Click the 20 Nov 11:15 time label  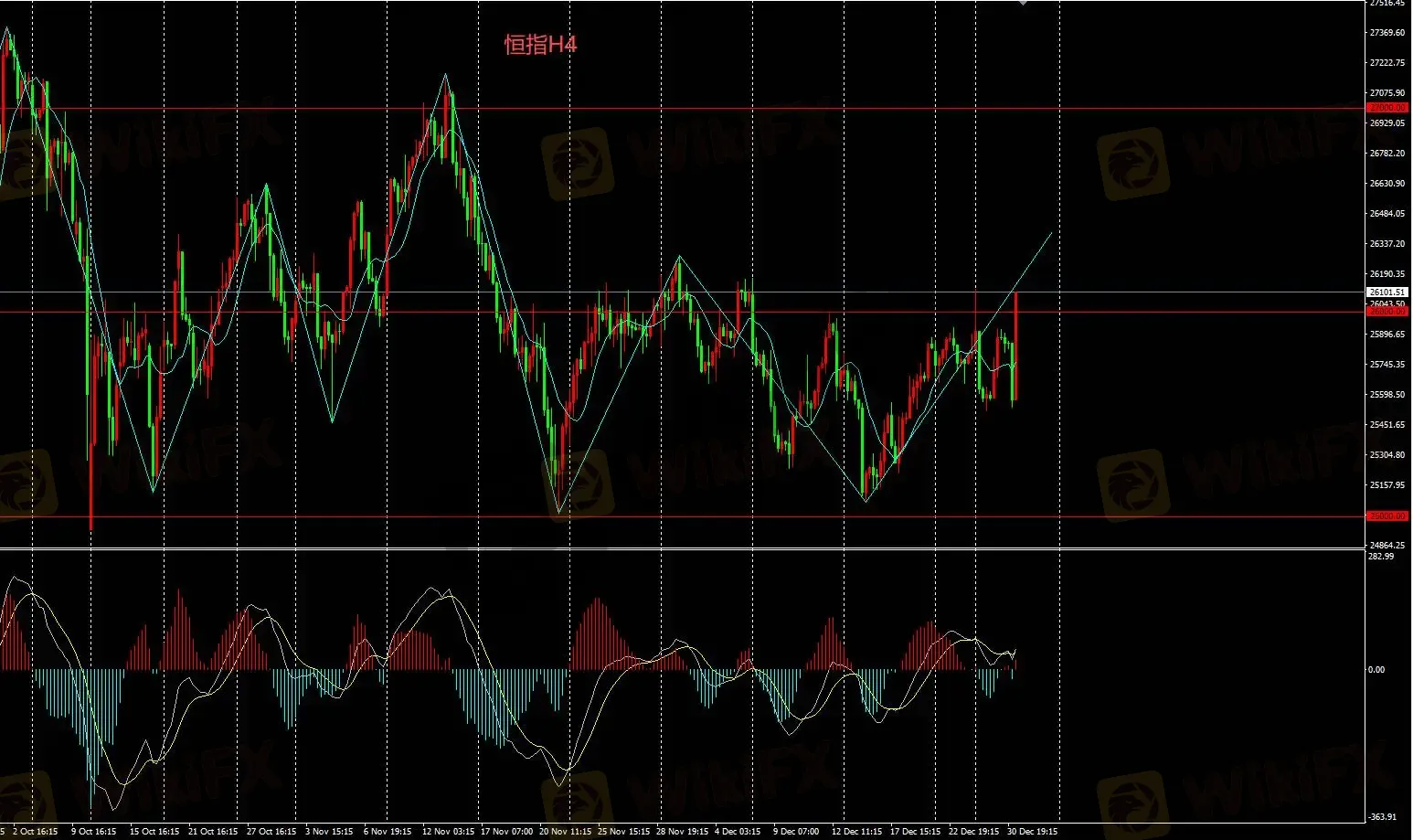[565, 832]
